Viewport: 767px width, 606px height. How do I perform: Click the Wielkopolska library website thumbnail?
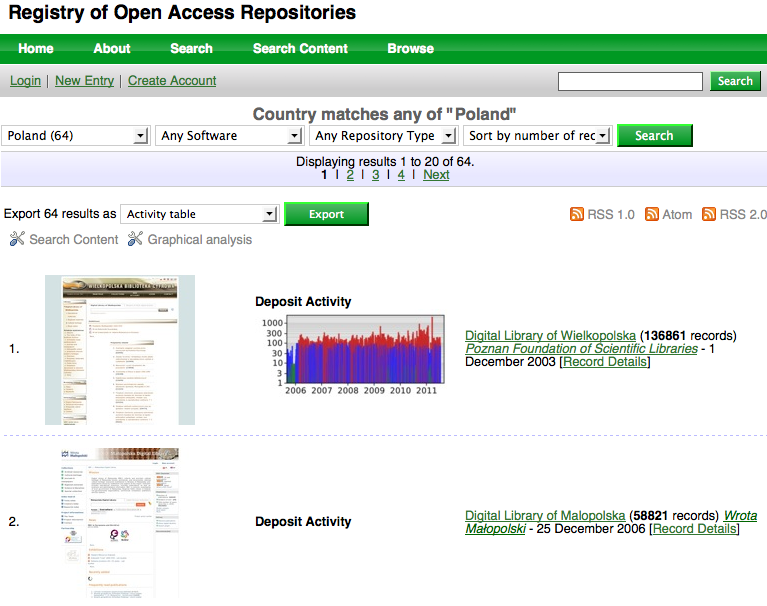(x=120, y=350)
